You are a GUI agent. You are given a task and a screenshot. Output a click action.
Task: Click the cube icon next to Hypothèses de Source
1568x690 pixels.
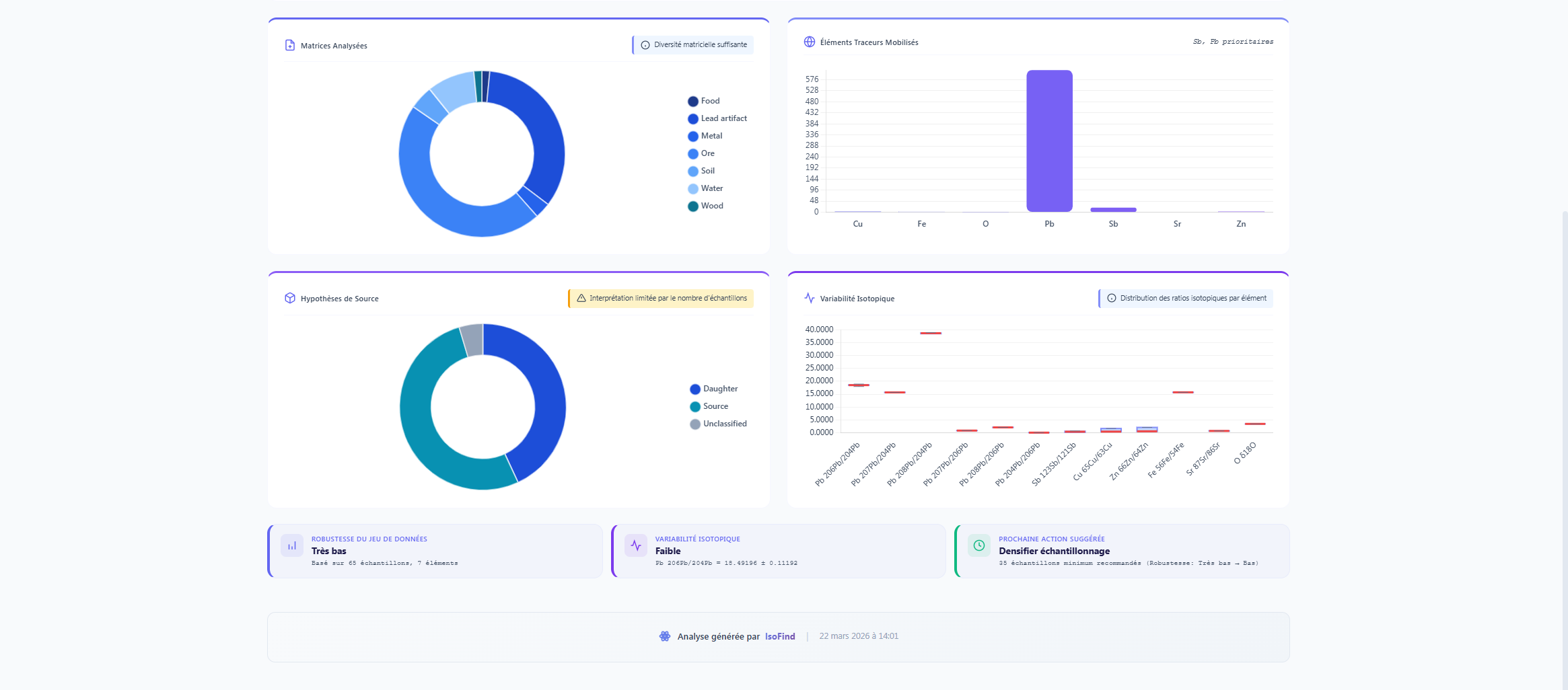[x=290, y=298]
